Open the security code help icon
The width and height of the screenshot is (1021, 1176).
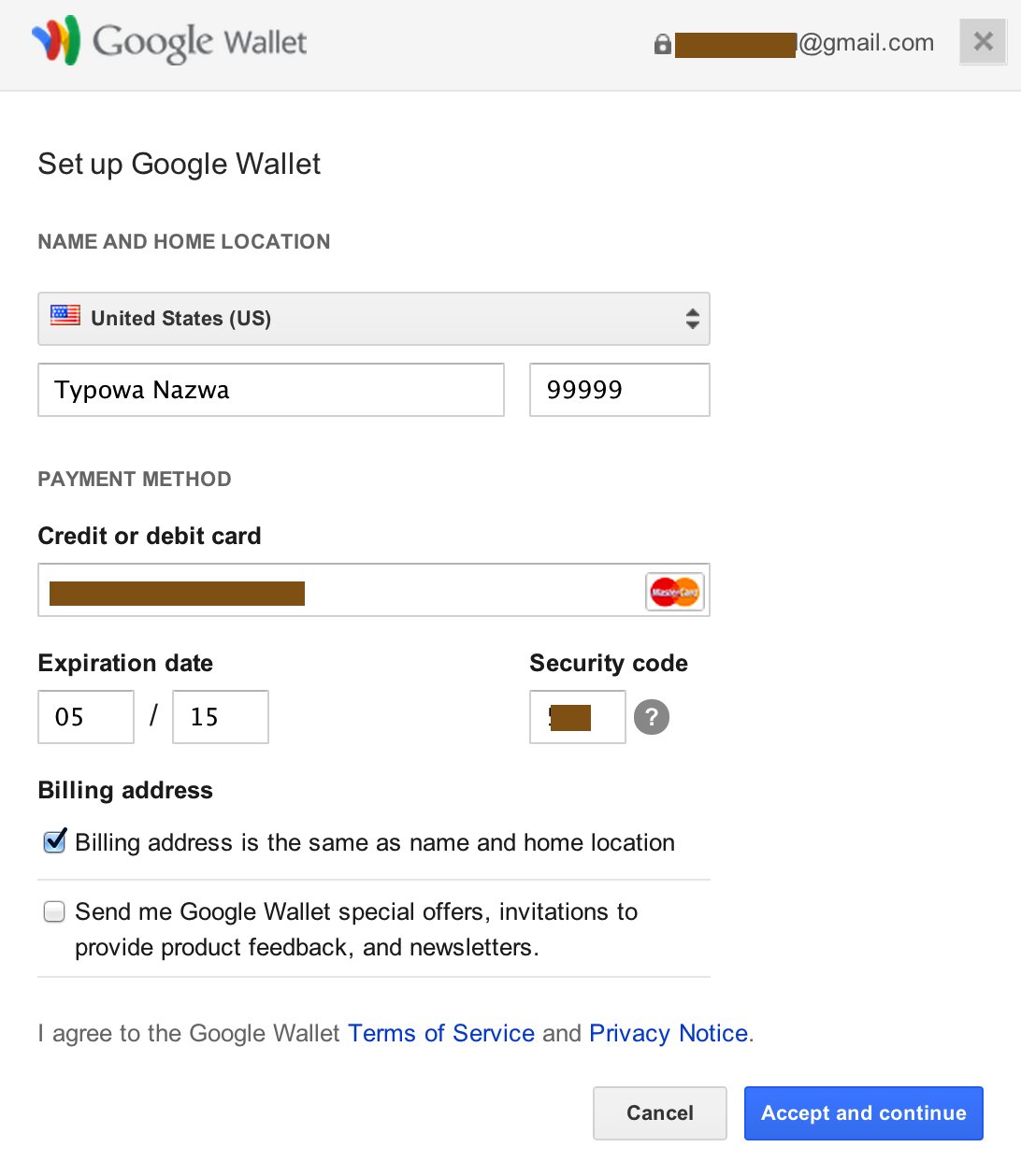[652, 717]
